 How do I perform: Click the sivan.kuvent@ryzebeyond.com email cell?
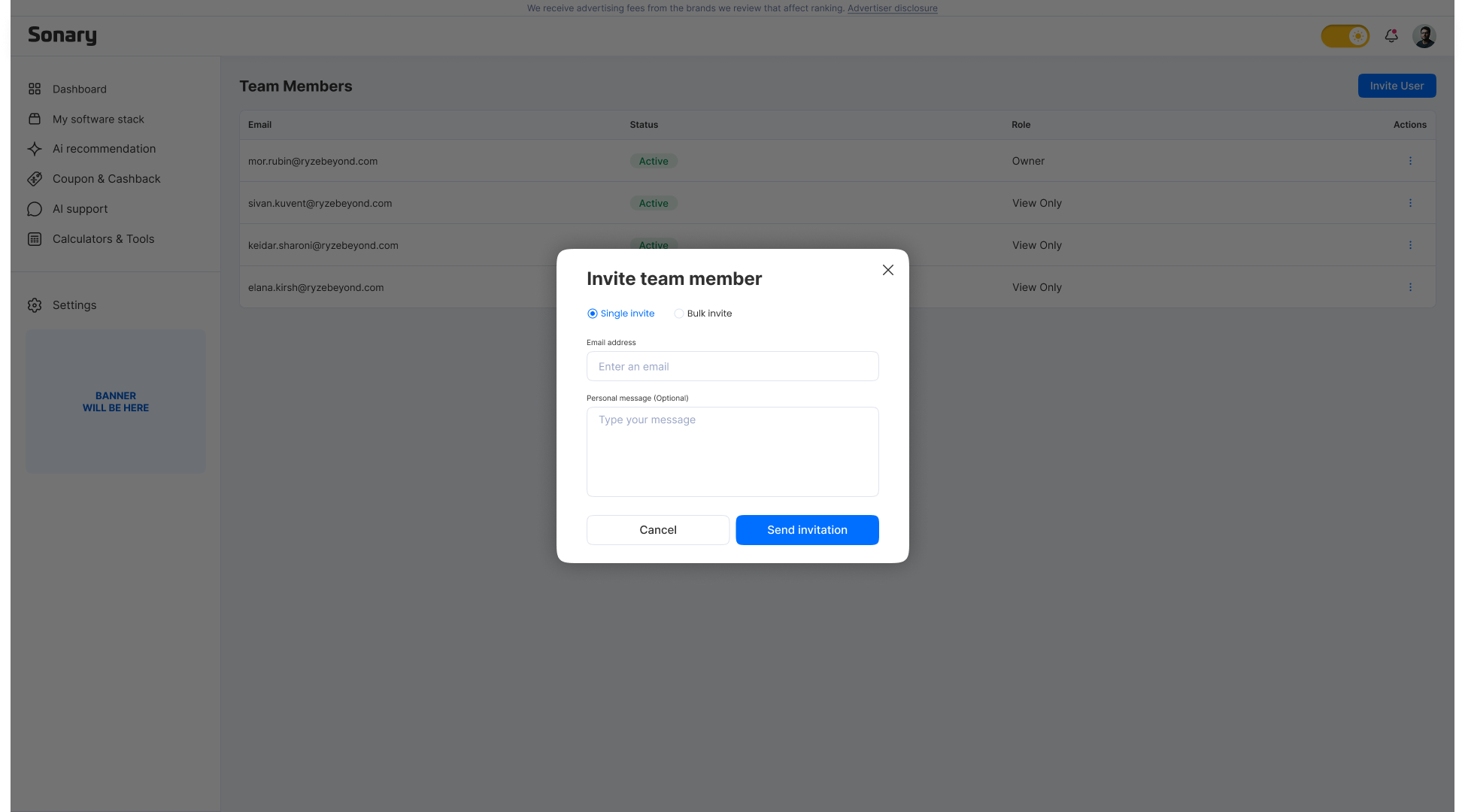point(320,203)
